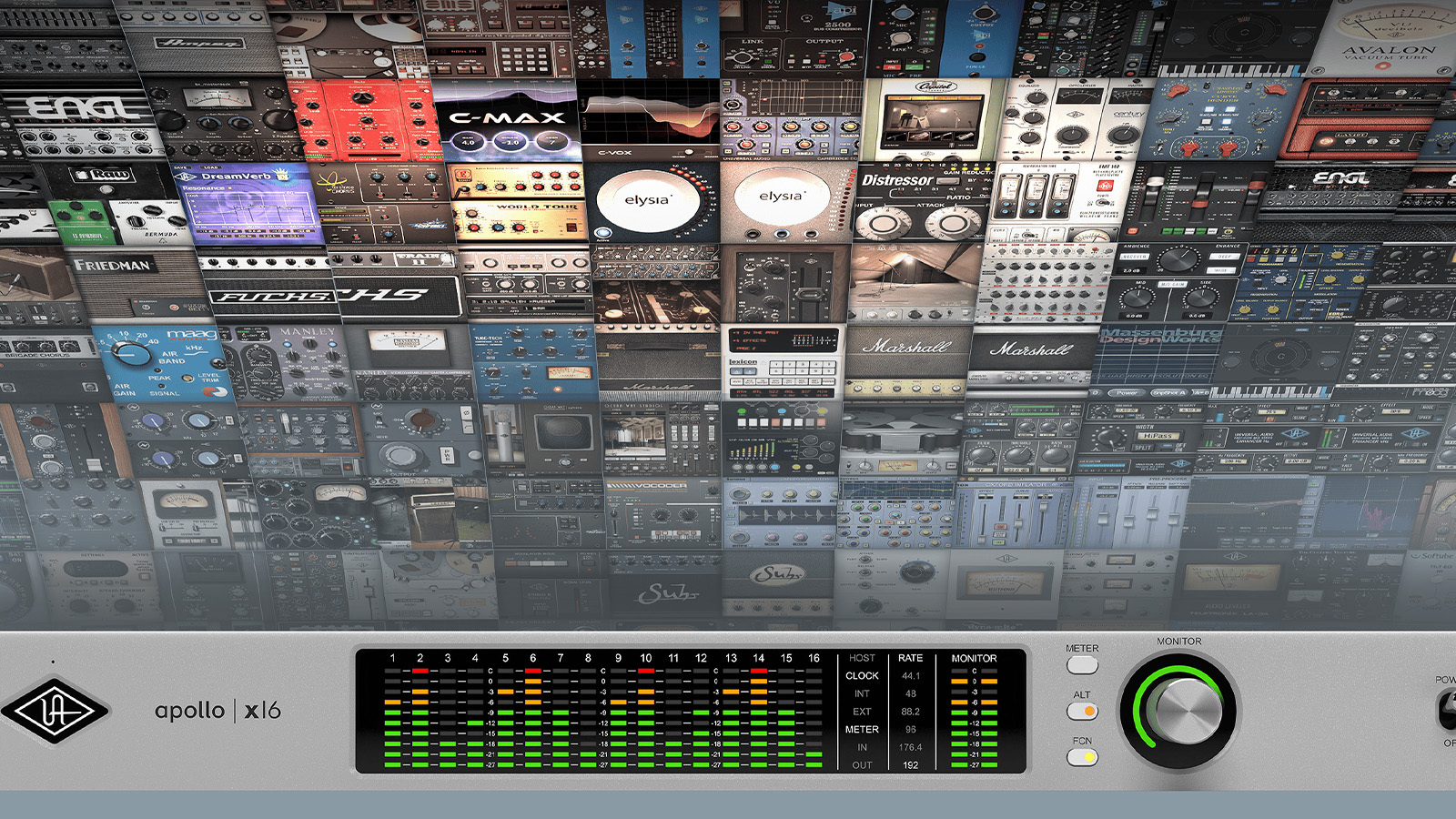The width and height of the screenshot is (1456, 819).
Task: Select the elysia plugin with the beige faceplate
Action: (787, 203)
